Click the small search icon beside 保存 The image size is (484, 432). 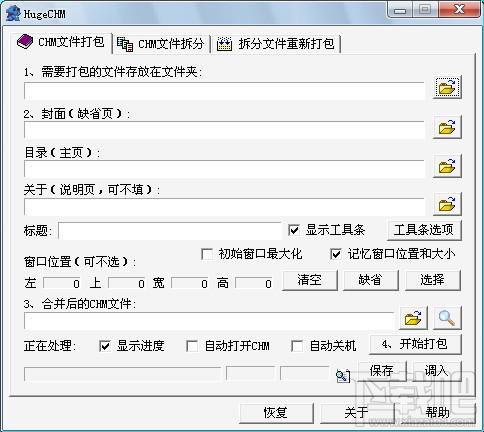(343, 376)
